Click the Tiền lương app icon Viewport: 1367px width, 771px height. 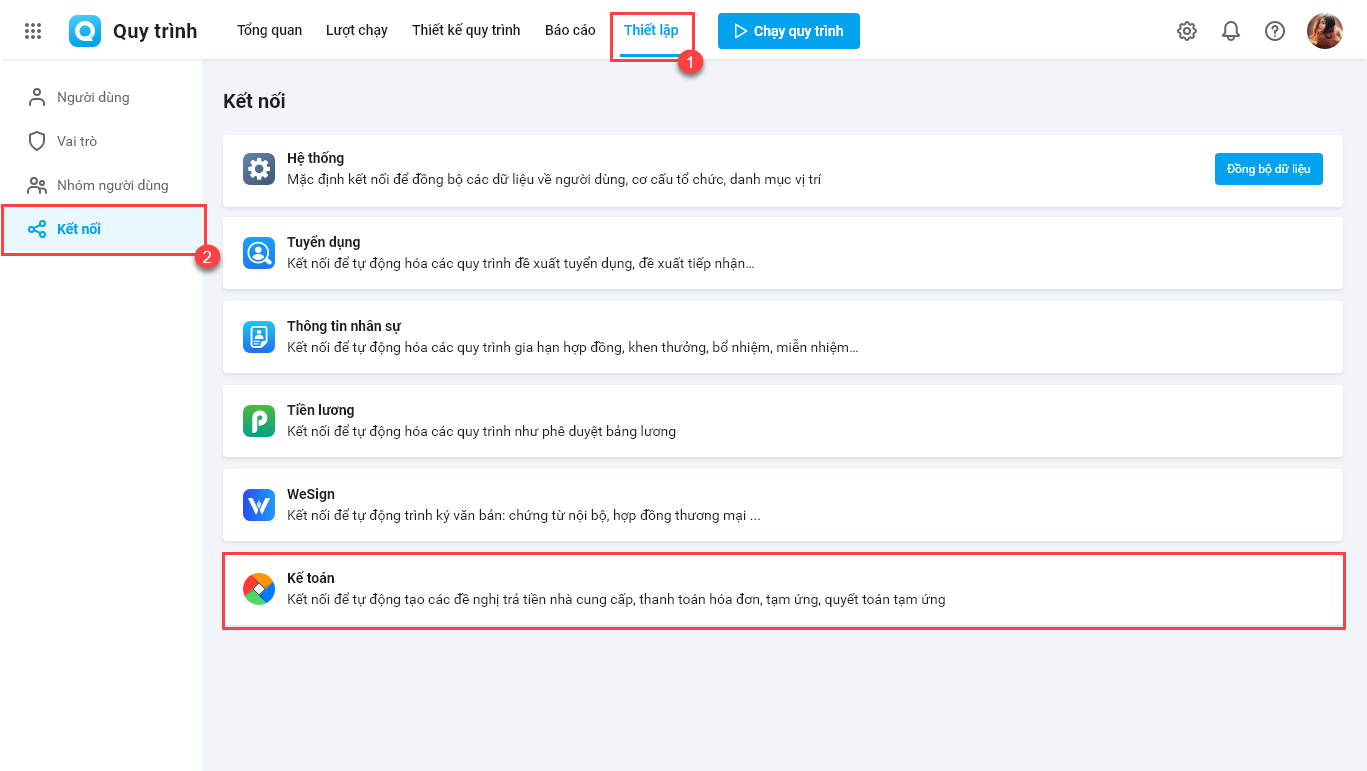pos(259,421)
